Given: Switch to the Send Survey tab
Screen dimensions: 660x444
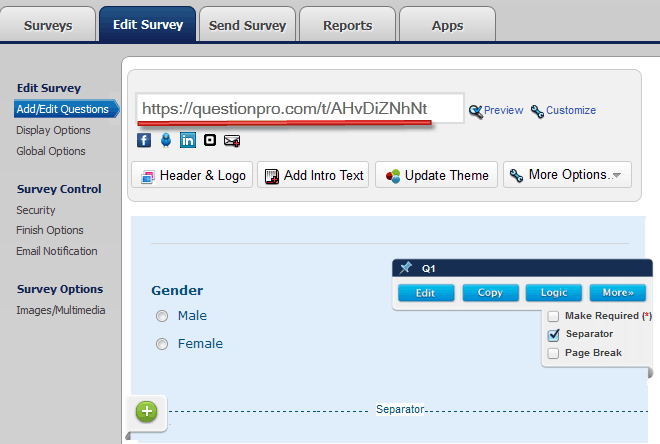Looking at the screenshot, I should pos(245,25).
